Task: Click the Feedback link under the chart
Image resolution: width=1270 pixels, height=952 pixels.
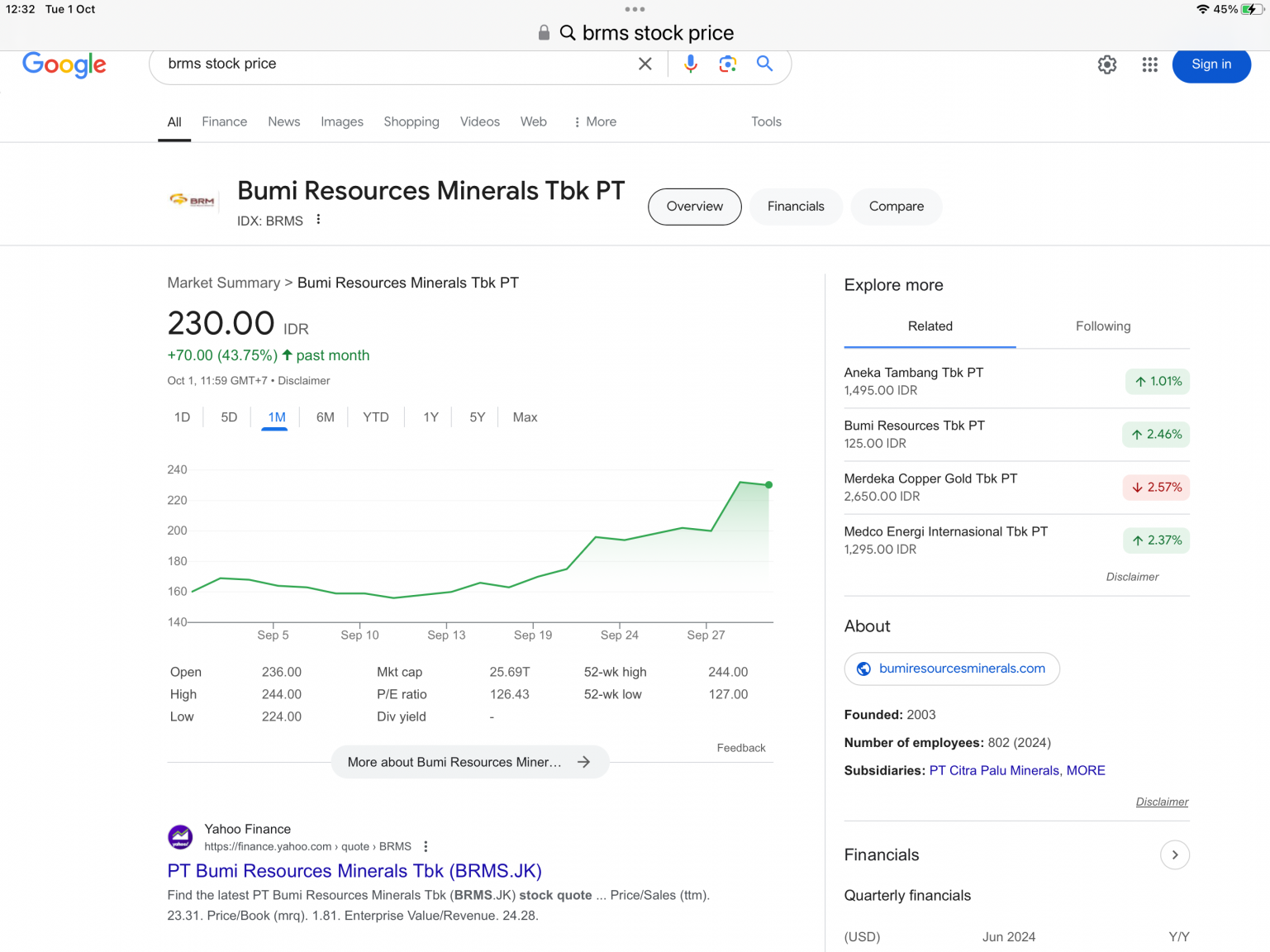Action: (741, 748)
